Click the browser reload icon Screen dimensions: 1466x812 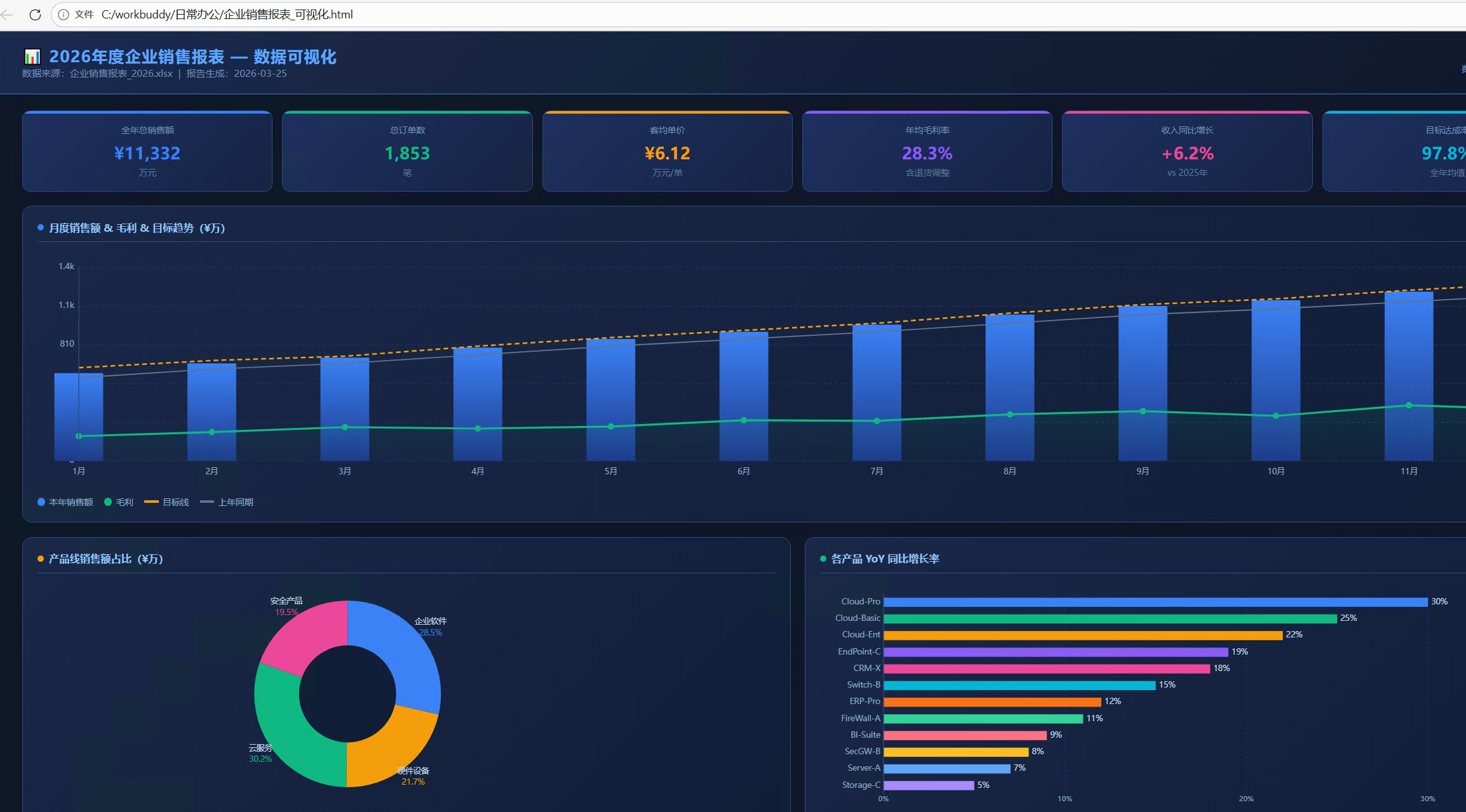click(x=35, y=15)
